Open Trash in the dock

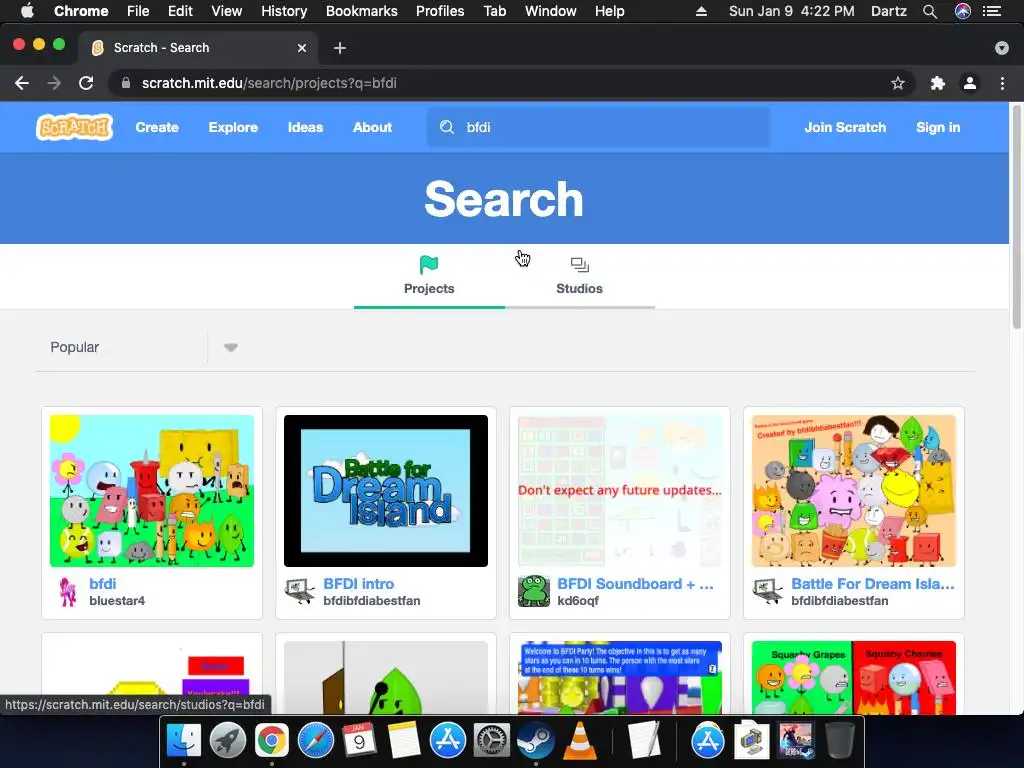tap(840, 741)
